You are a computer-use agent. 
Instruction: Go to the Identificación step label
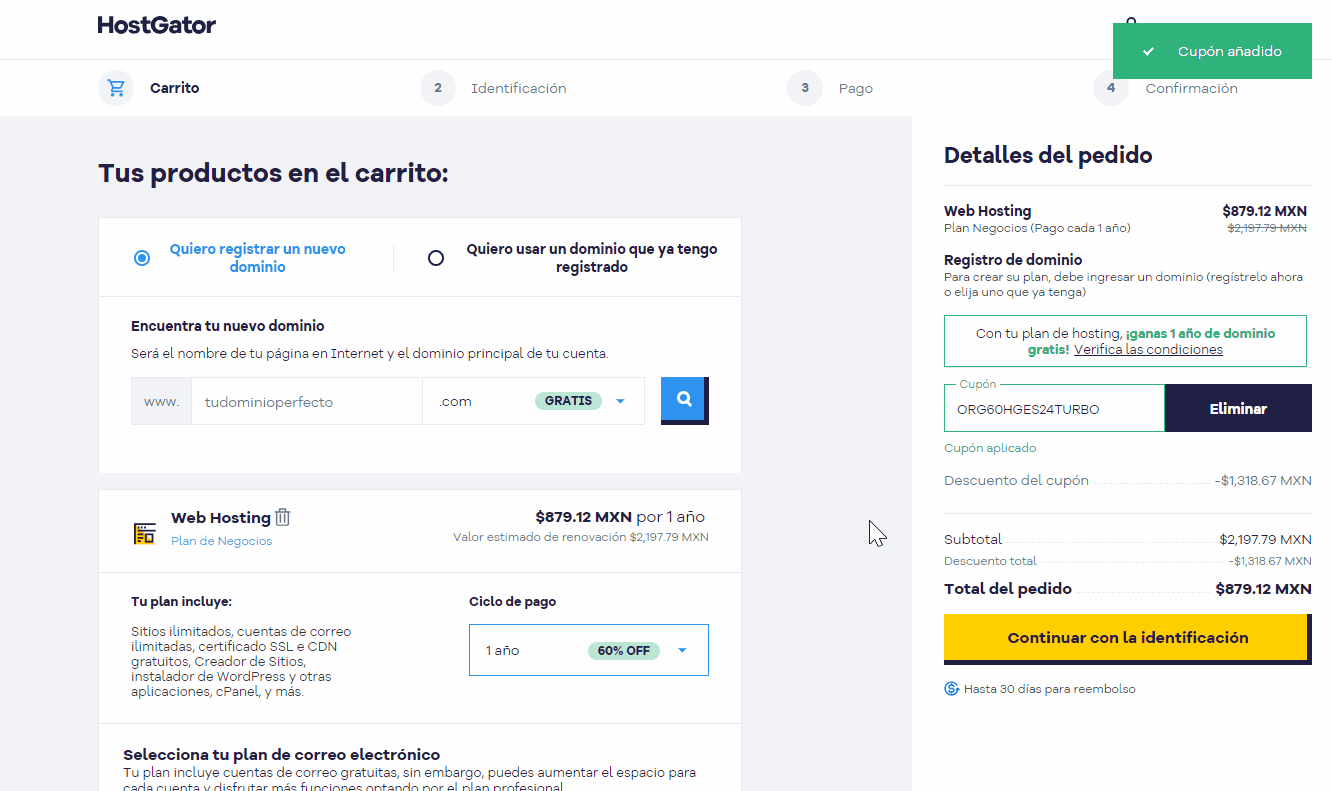(519, 88)
